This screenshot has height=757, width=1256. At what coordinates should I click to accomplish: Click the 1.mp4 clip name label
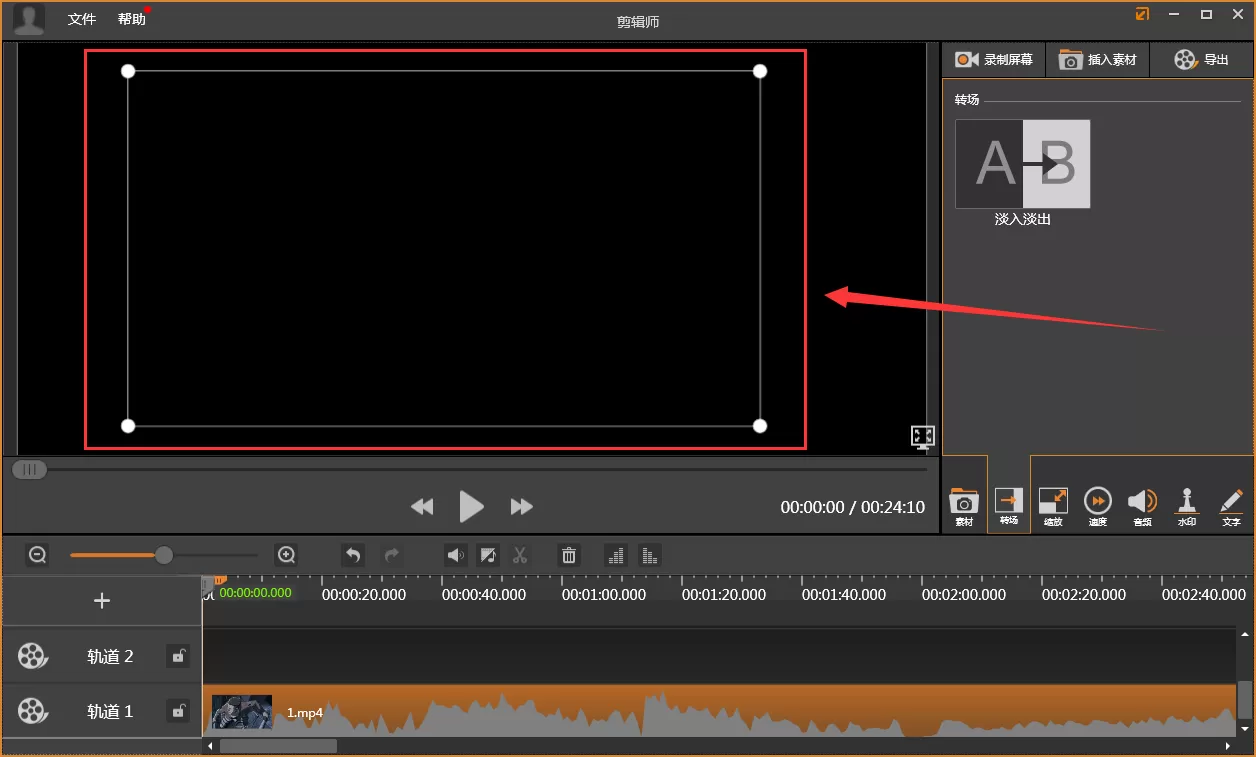[305, 713]
